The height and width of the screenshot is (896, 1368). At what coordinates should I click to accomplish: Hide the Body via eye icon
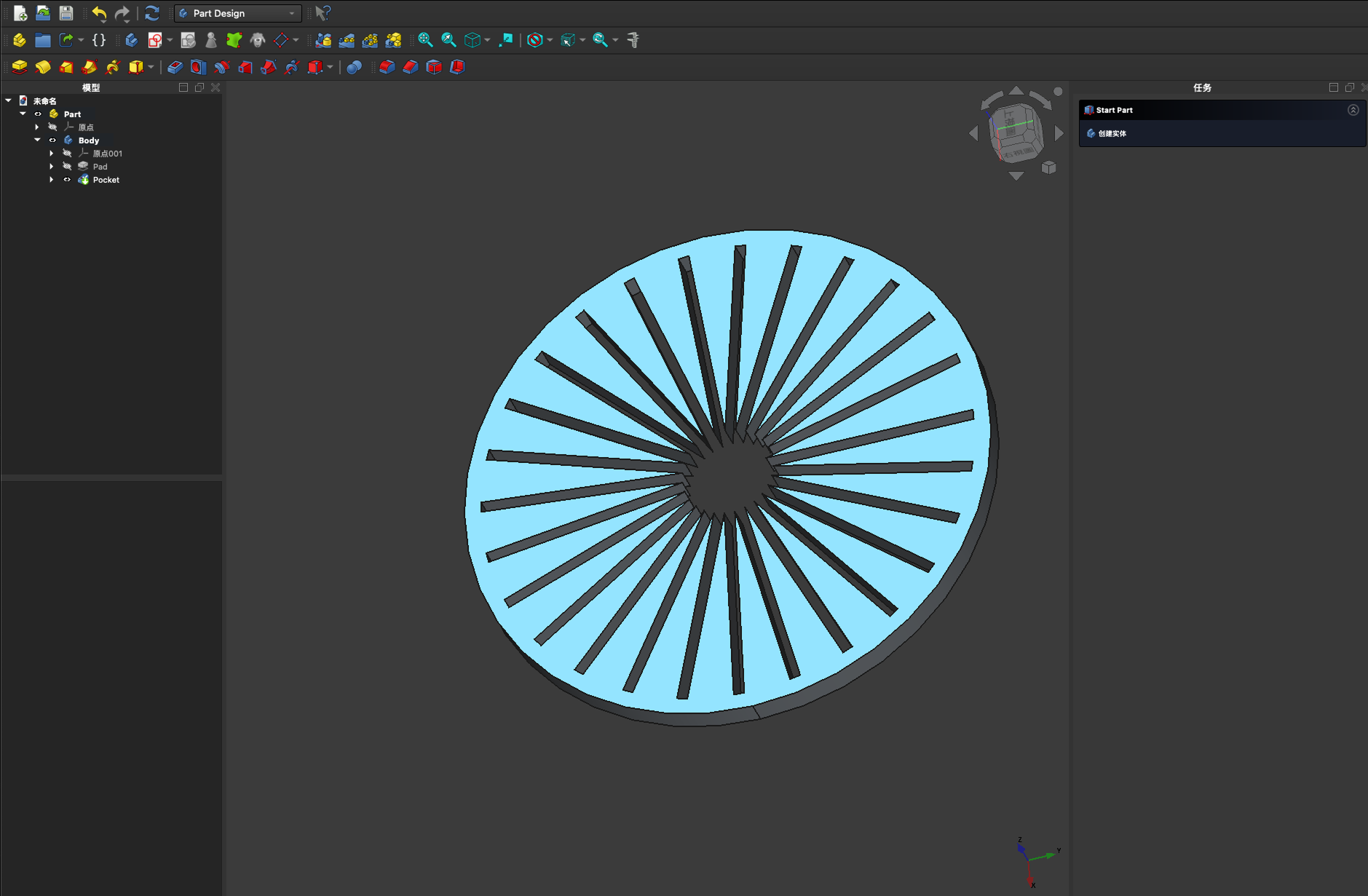52,140
